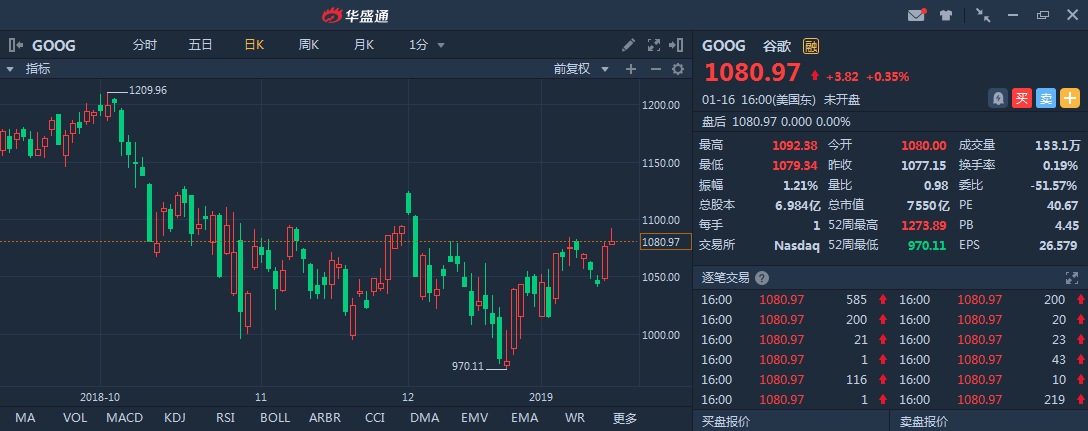
Task: Expand chart to fullscreen
Action: click(x=654, y=46)
